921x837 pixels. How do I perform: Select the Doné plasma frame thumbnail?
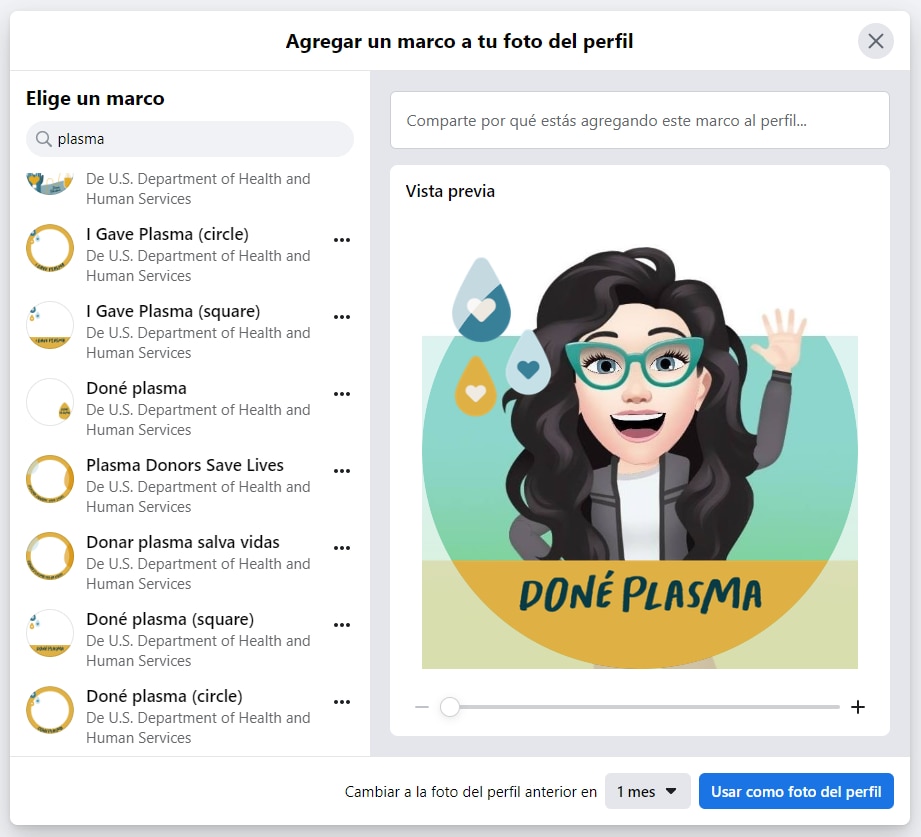[50, 402]
